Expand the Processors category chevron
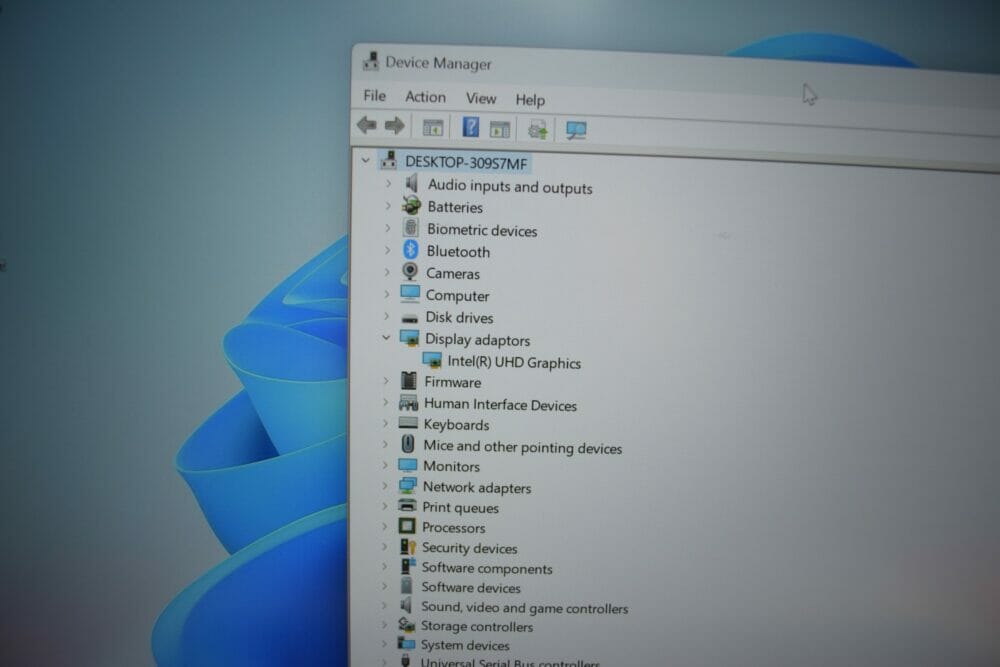1000x667 pixels. click(385, 526)
